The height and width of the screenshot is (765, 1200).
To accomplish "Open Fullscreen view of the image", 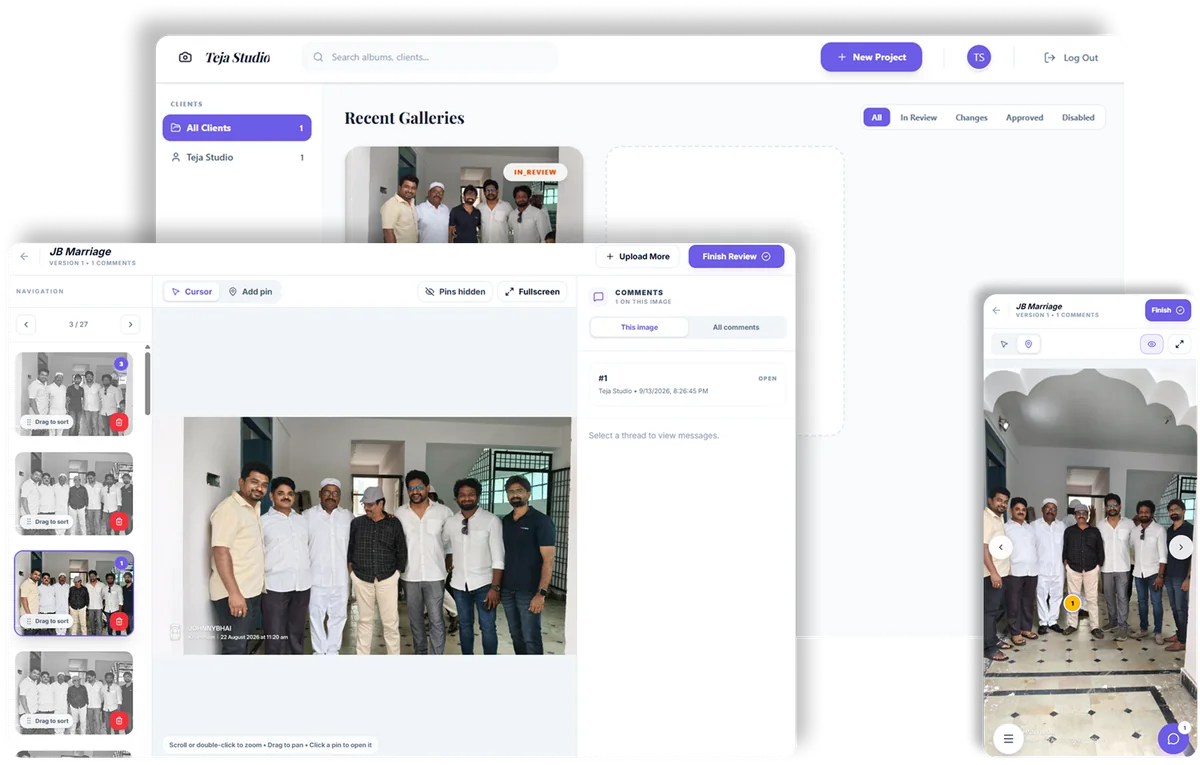I will pyautogui.click(x=532, y=292).
